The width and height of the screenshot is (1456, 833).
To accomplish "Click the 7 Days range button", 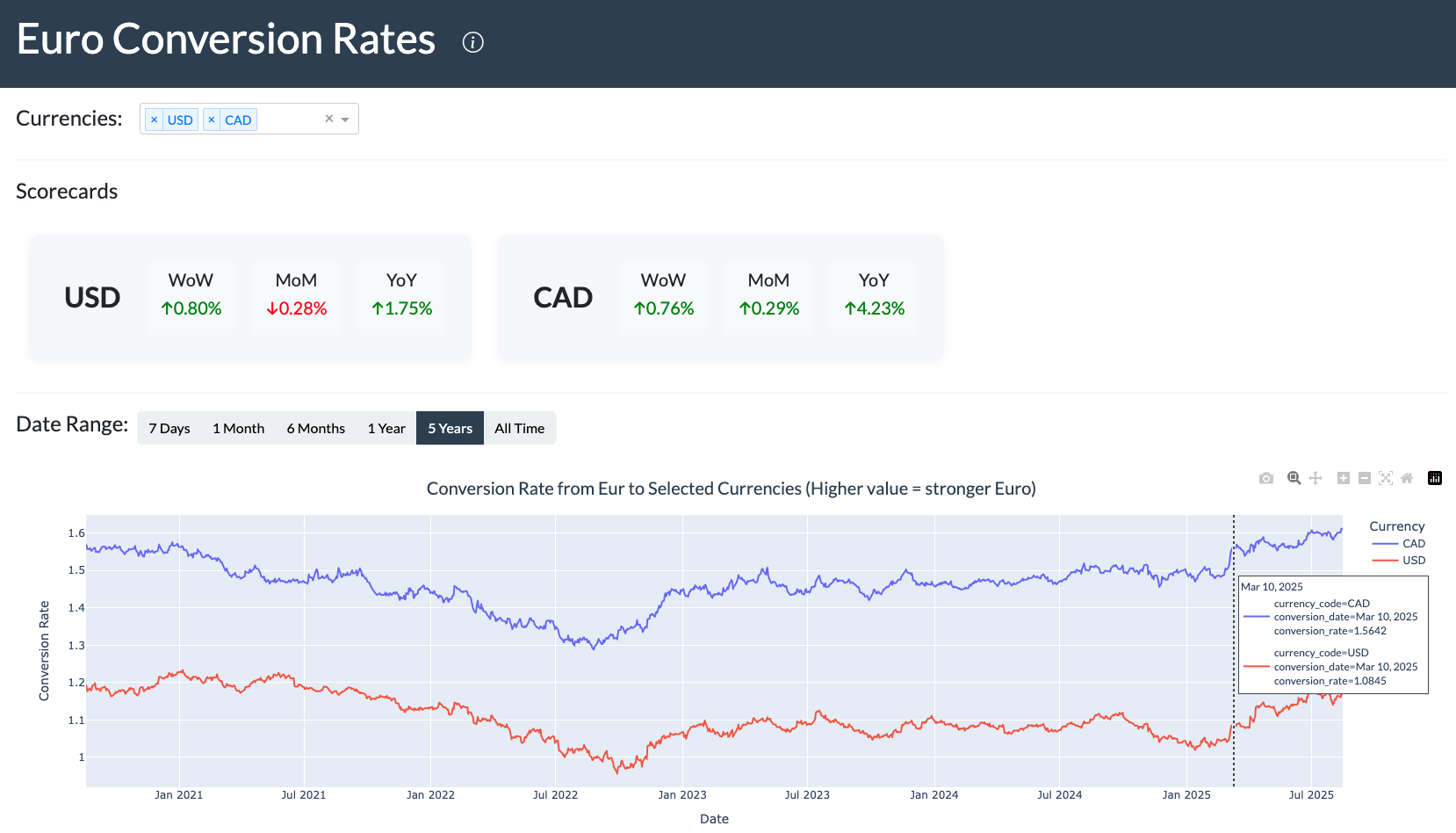I will tap(169, 428).
